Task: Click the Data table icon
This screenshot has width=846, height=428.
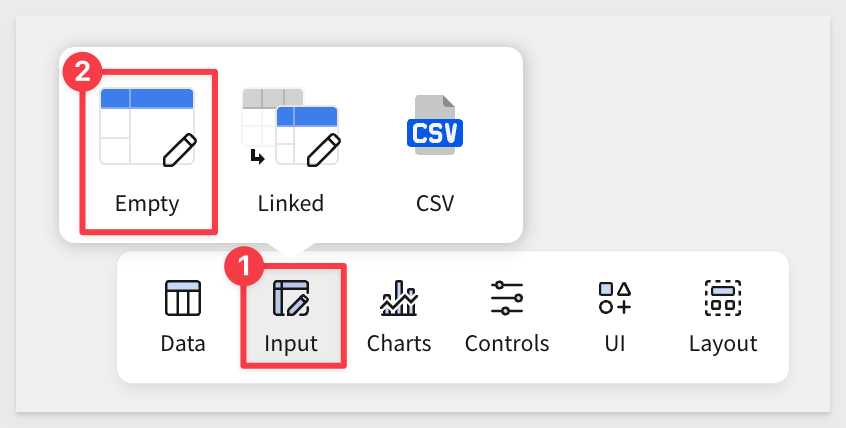Action: pyautogui.click(x=183, y=298)
